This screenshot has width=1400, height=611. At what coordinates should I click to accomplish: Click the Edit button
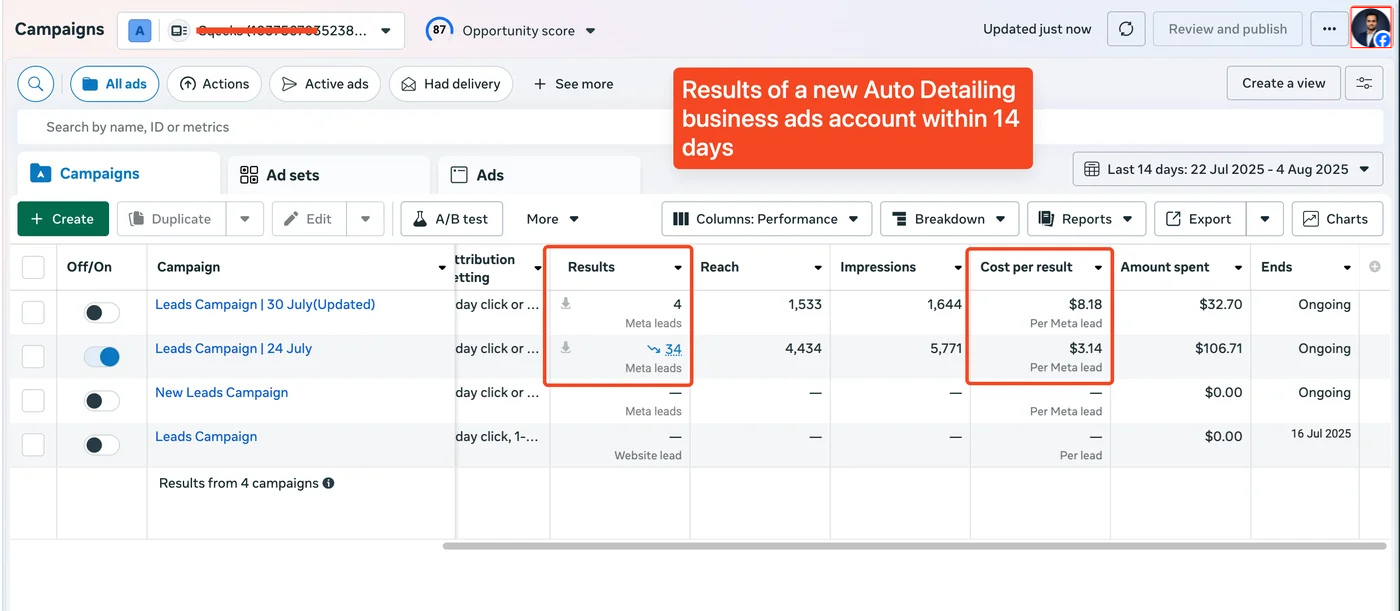tap(309, 219)
